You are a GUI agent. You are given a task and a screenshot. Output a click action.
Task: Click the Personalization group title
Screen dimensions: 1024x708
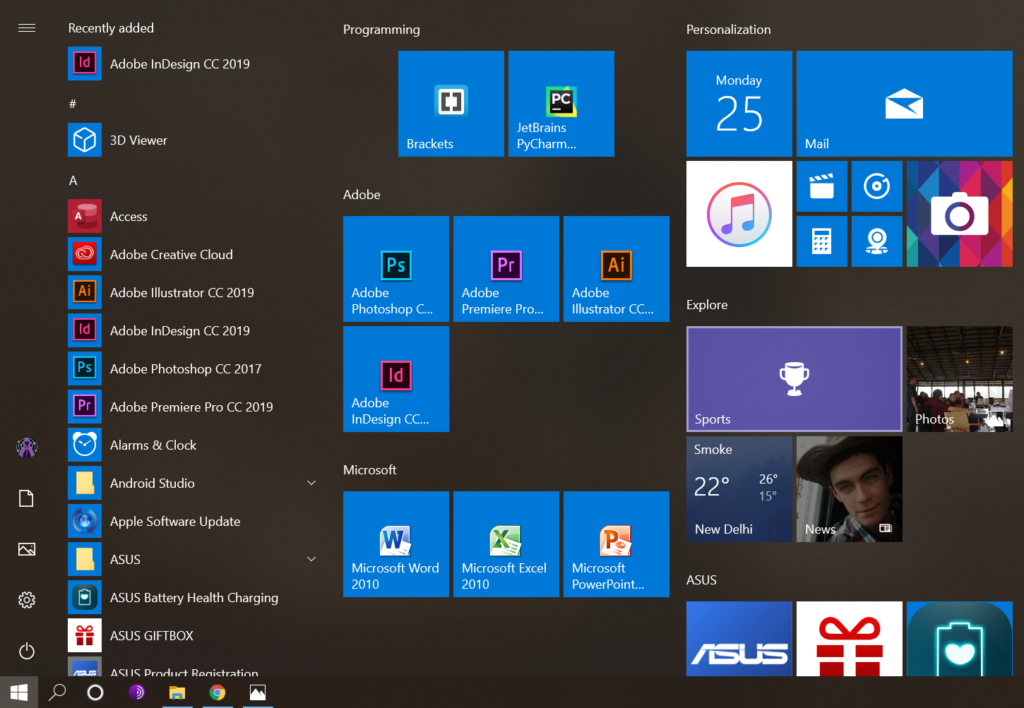click(728, 29)
